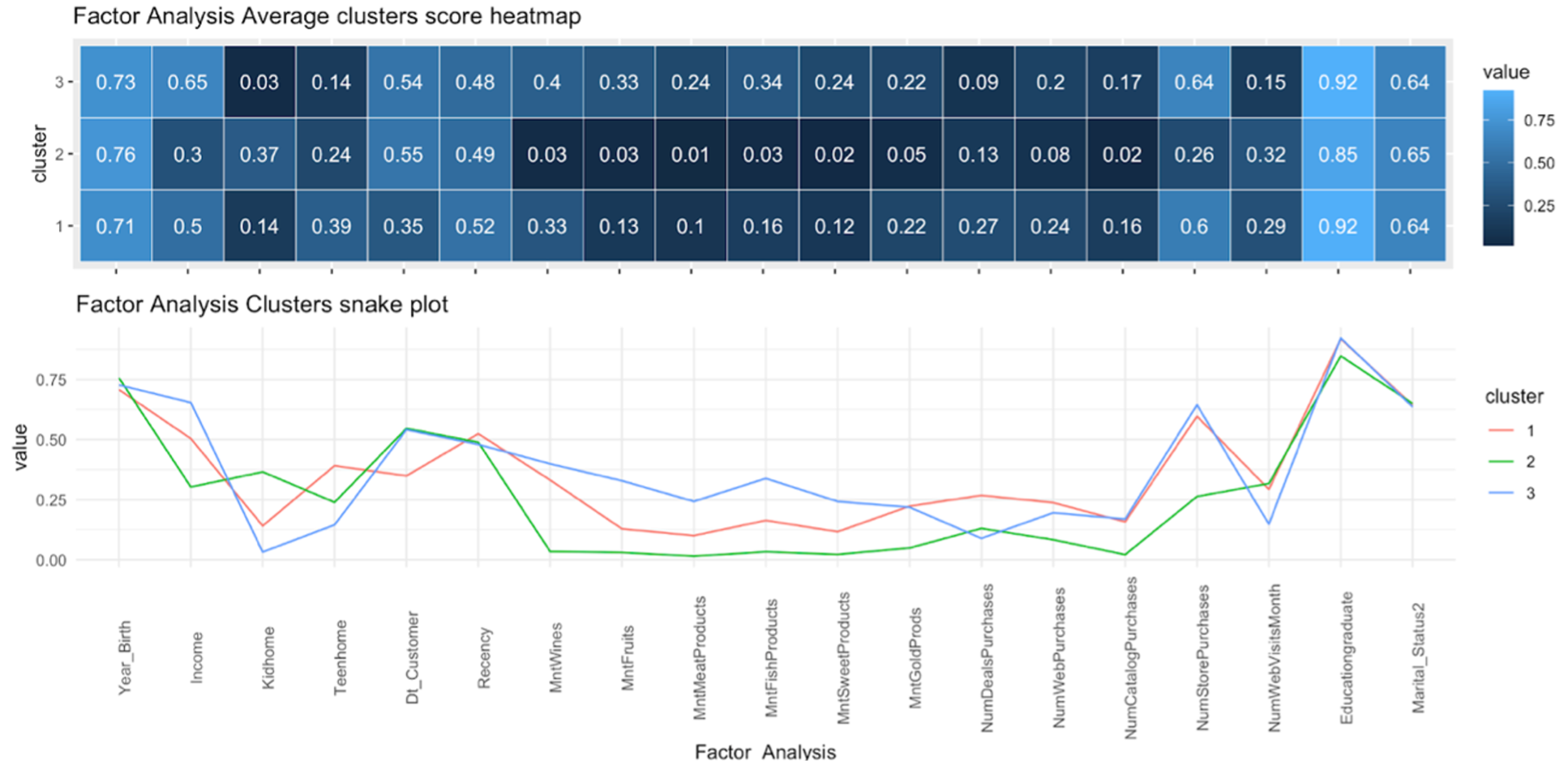1568x765 pixels.
Task: Click the Year_Birth axis label
Action: tap(125, 658)
